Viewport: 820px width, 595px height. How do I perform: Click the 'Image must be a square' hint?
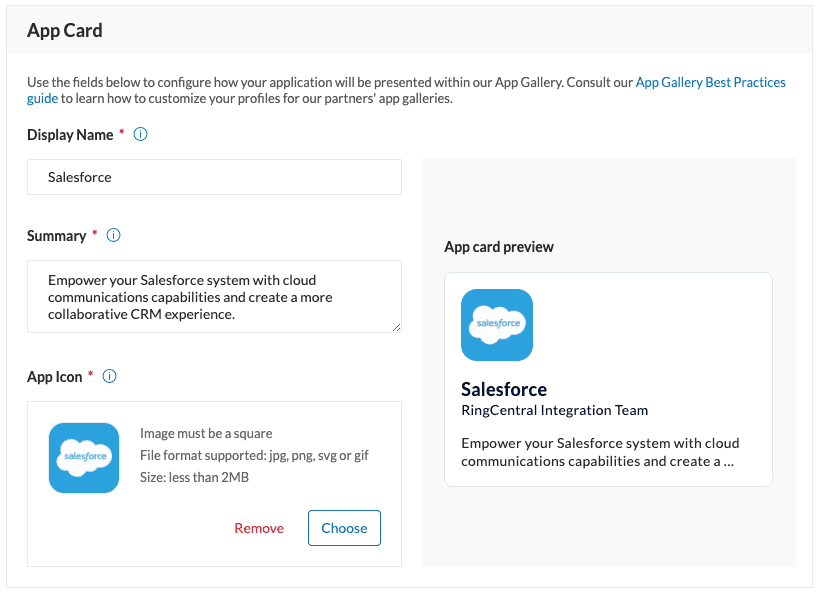point(206,433)
